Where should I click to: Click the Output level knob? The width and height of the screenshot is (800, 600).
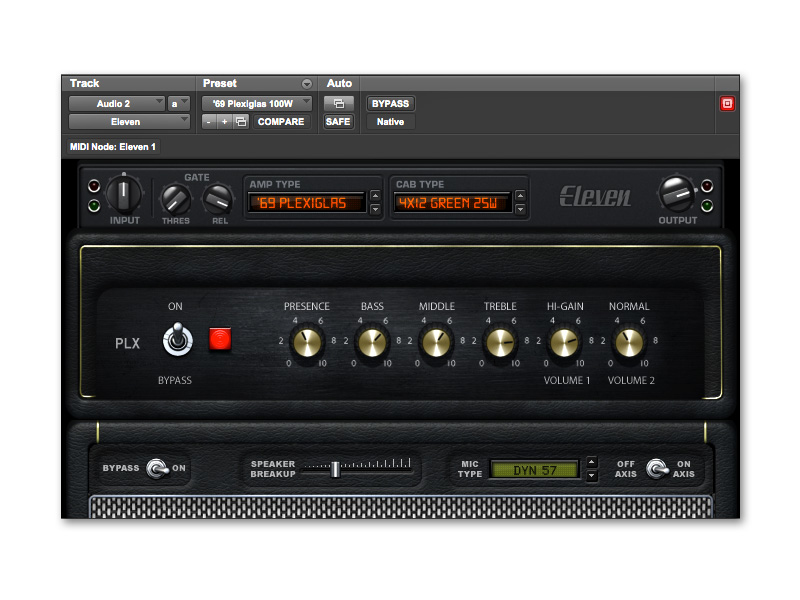point(677,192)
